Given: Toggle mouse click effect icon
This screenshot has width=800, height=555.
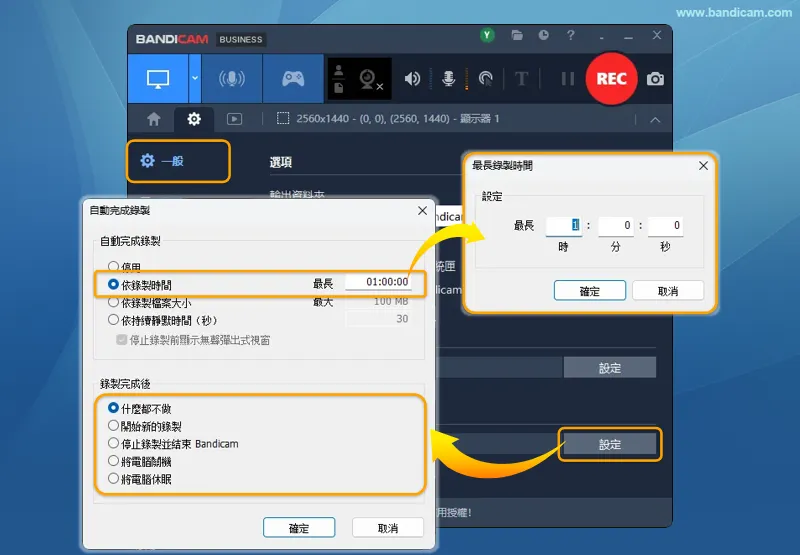Looking at the screenshot, I should pos(486,79).
